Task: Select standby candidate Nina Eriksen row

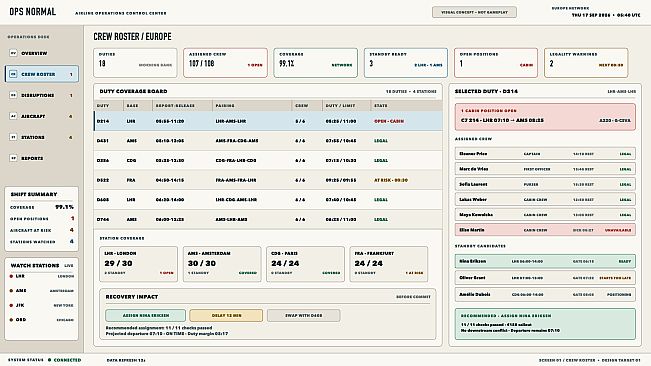Action: (545, 261)
